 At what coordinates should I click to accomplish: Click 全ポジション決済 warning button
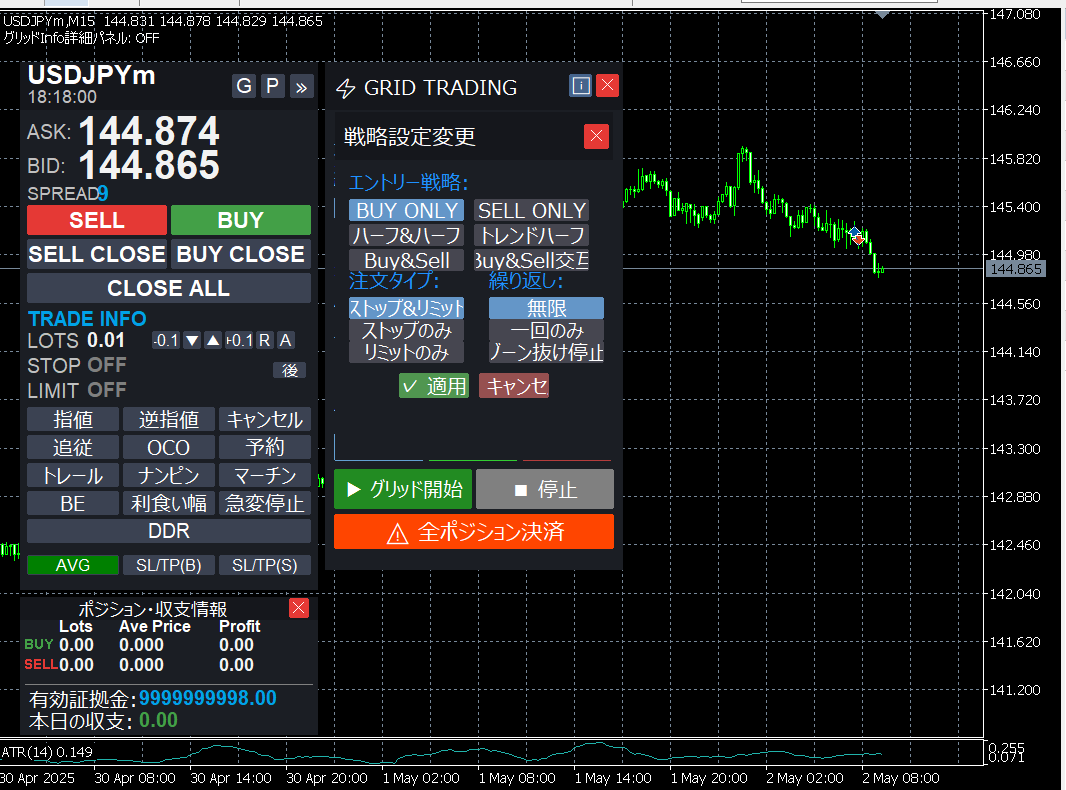point(473,532)
